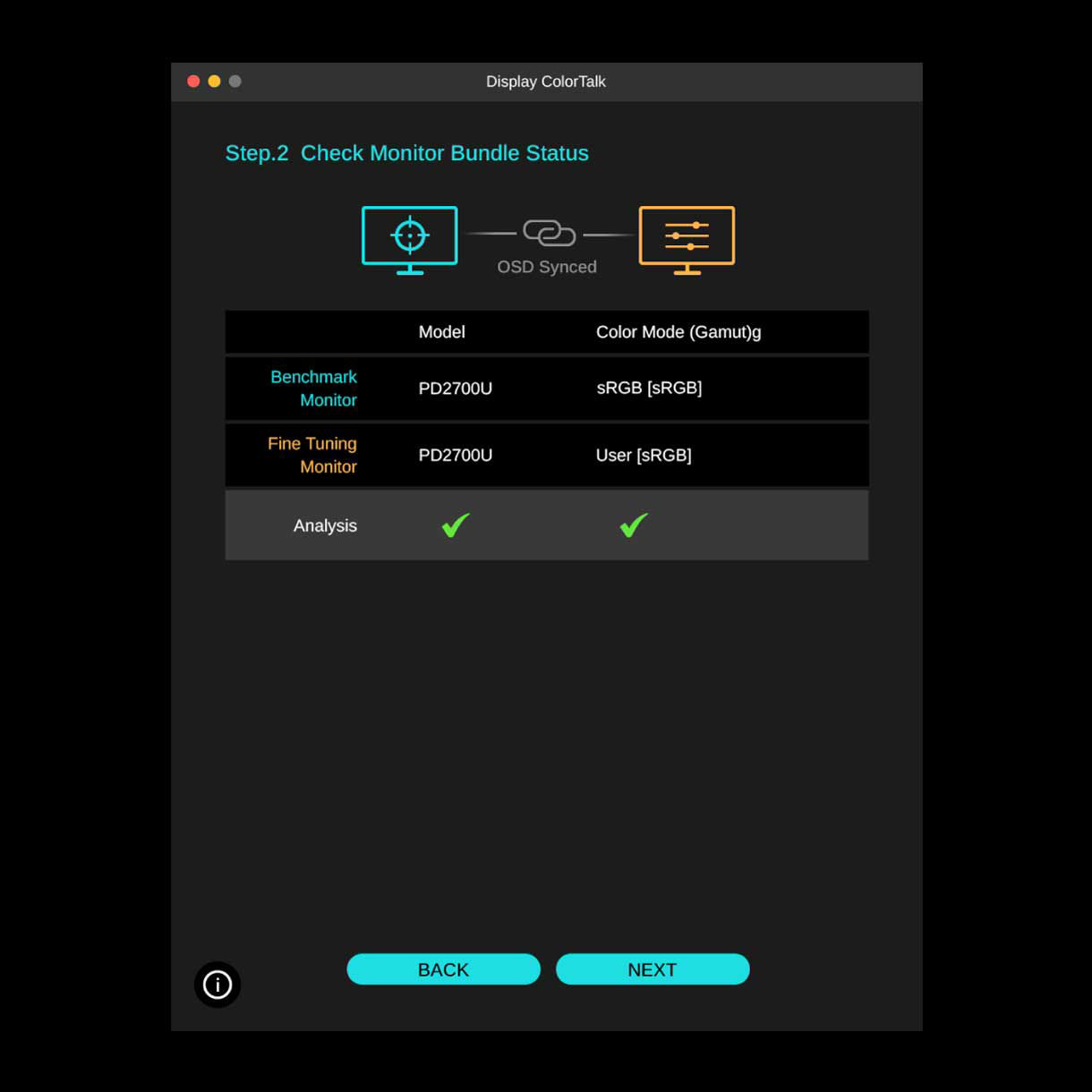Click the sRGB [sRGB] color mode value
Screen dimensions: 1092x1092
click(x=649, y=388)
